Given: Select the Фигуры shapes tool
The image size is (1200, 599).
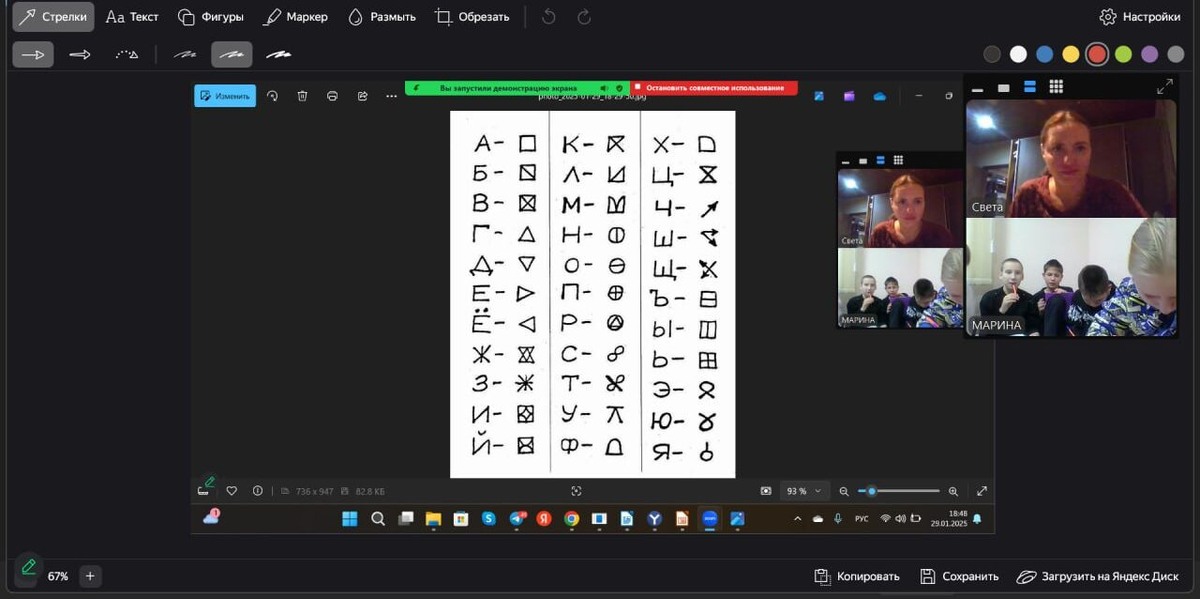Looking at the screenshot, I should [x=213, y=16].
